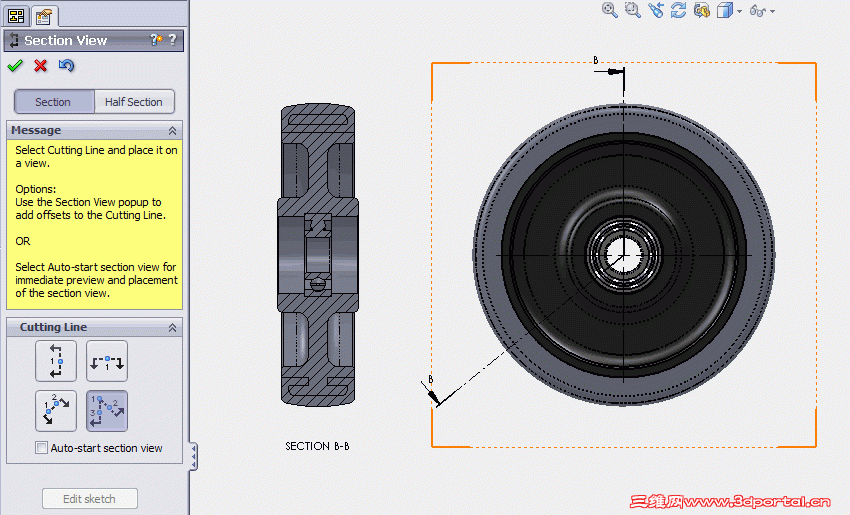Click the Zoom to Fit icon
Viewport: 850px width, 515px height.
(x=610, y=10)
